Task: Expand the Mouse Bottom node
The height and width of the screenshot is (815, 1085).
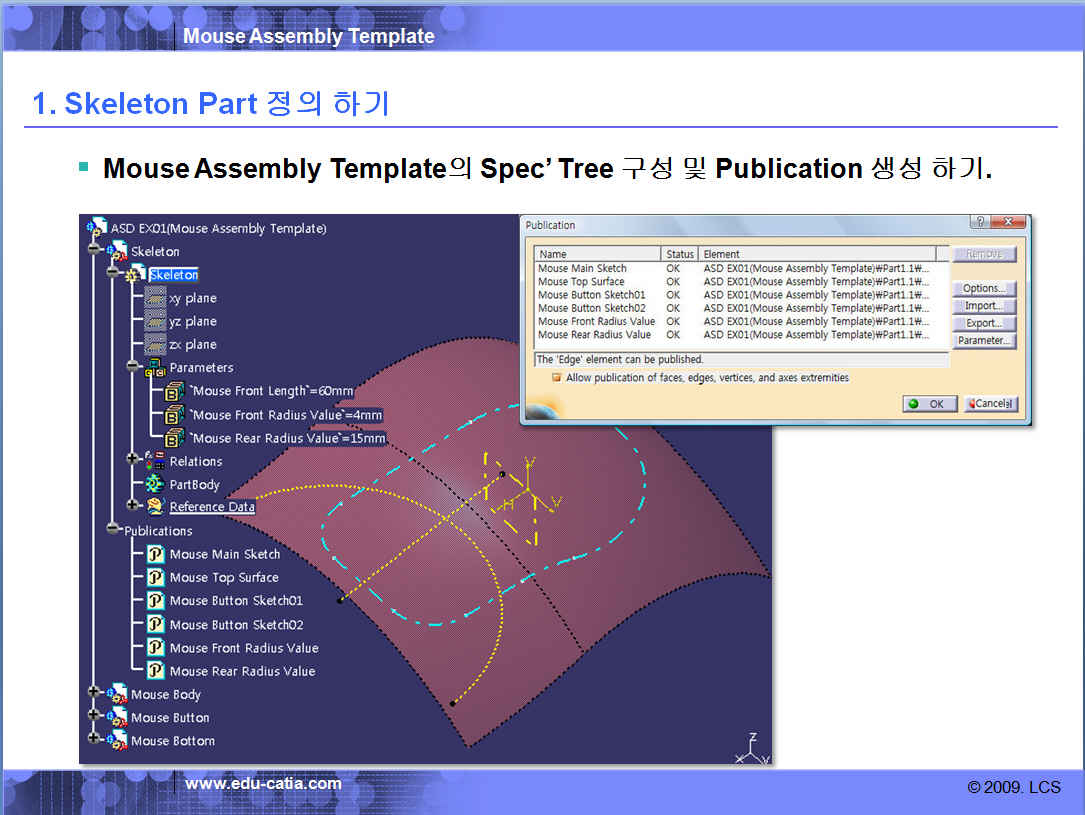Action: 93,738
